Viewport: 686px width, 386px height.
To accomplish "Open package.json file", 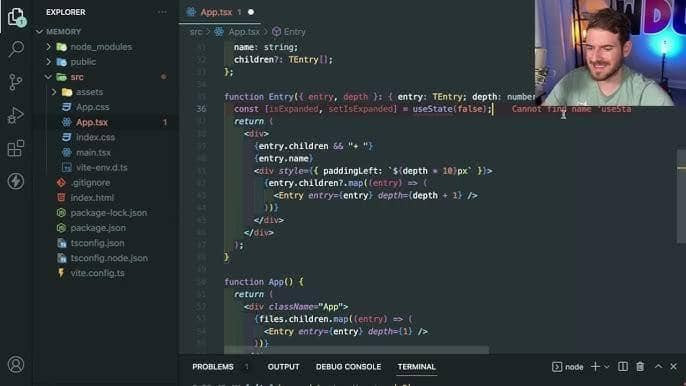I will coord(98,228).
